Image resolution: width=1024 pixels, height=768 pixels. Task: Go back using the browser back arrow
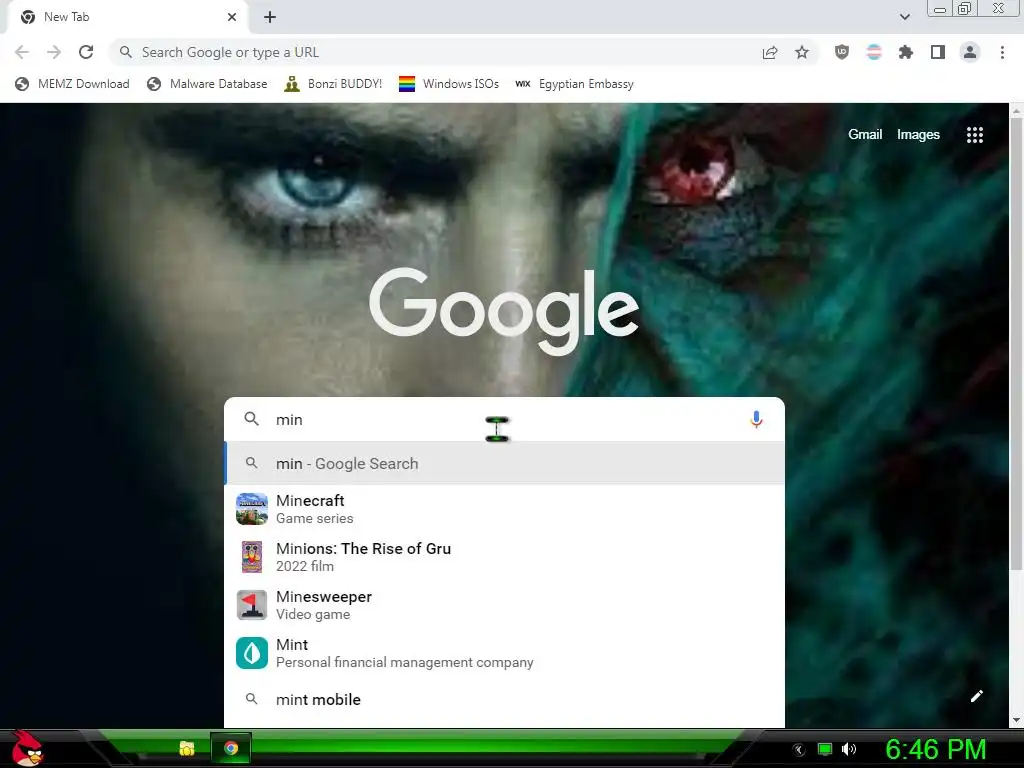pos(22,52)
